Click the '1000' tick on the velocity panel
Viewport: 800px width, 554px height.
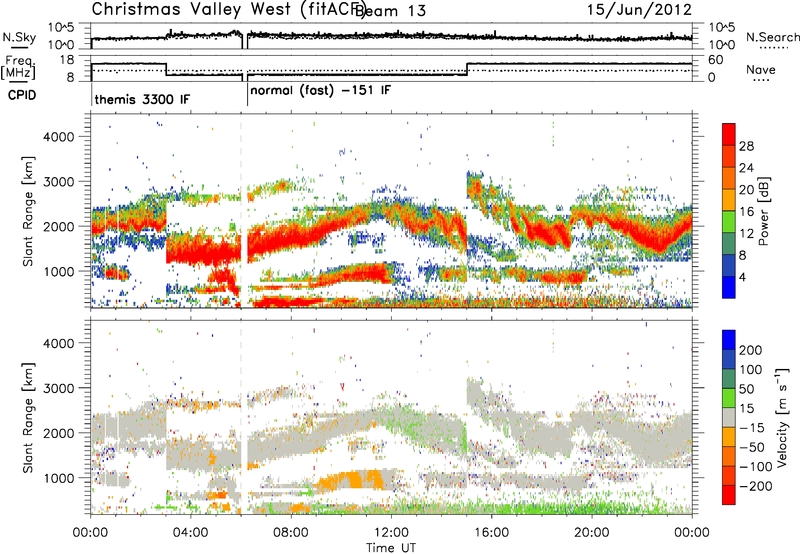(59, 478)
